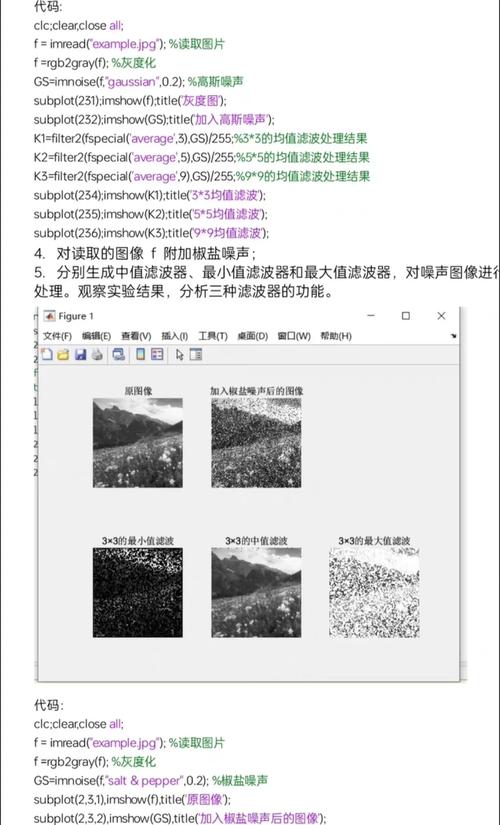Click the 代码: heading at page top

(48, 7)
